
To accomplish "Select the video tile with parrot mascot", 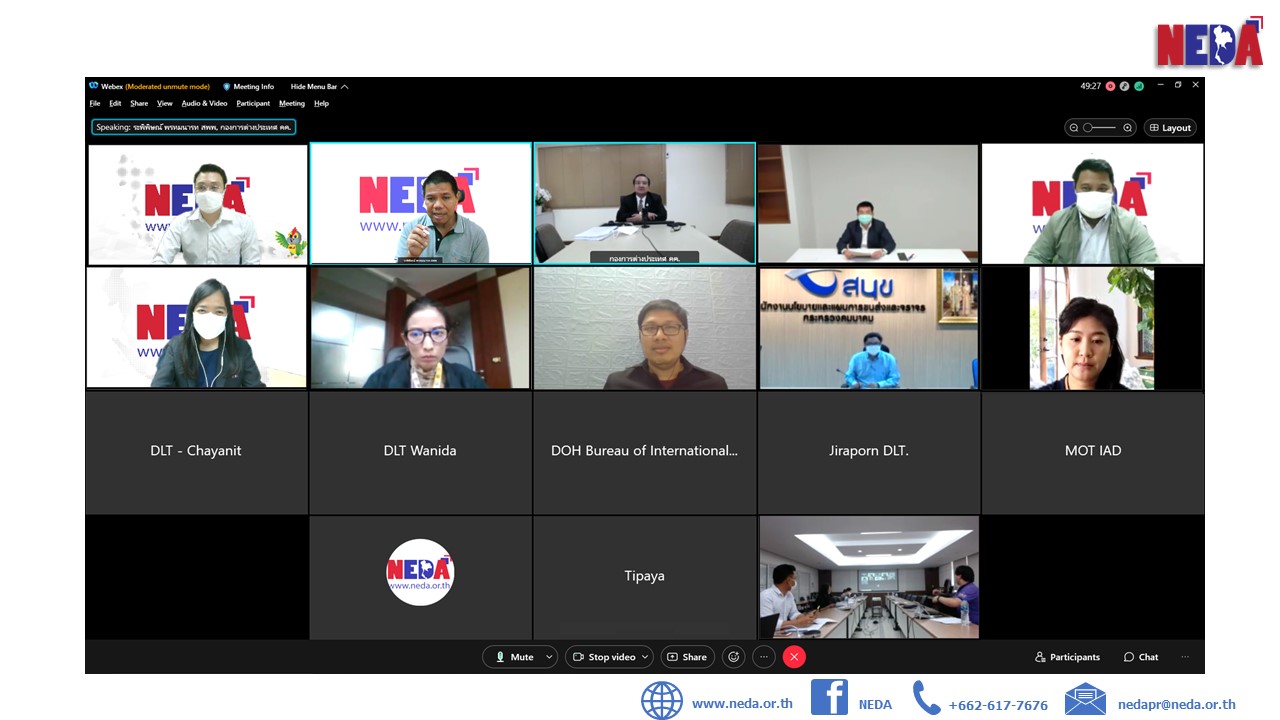I will [x=197, y=205].
